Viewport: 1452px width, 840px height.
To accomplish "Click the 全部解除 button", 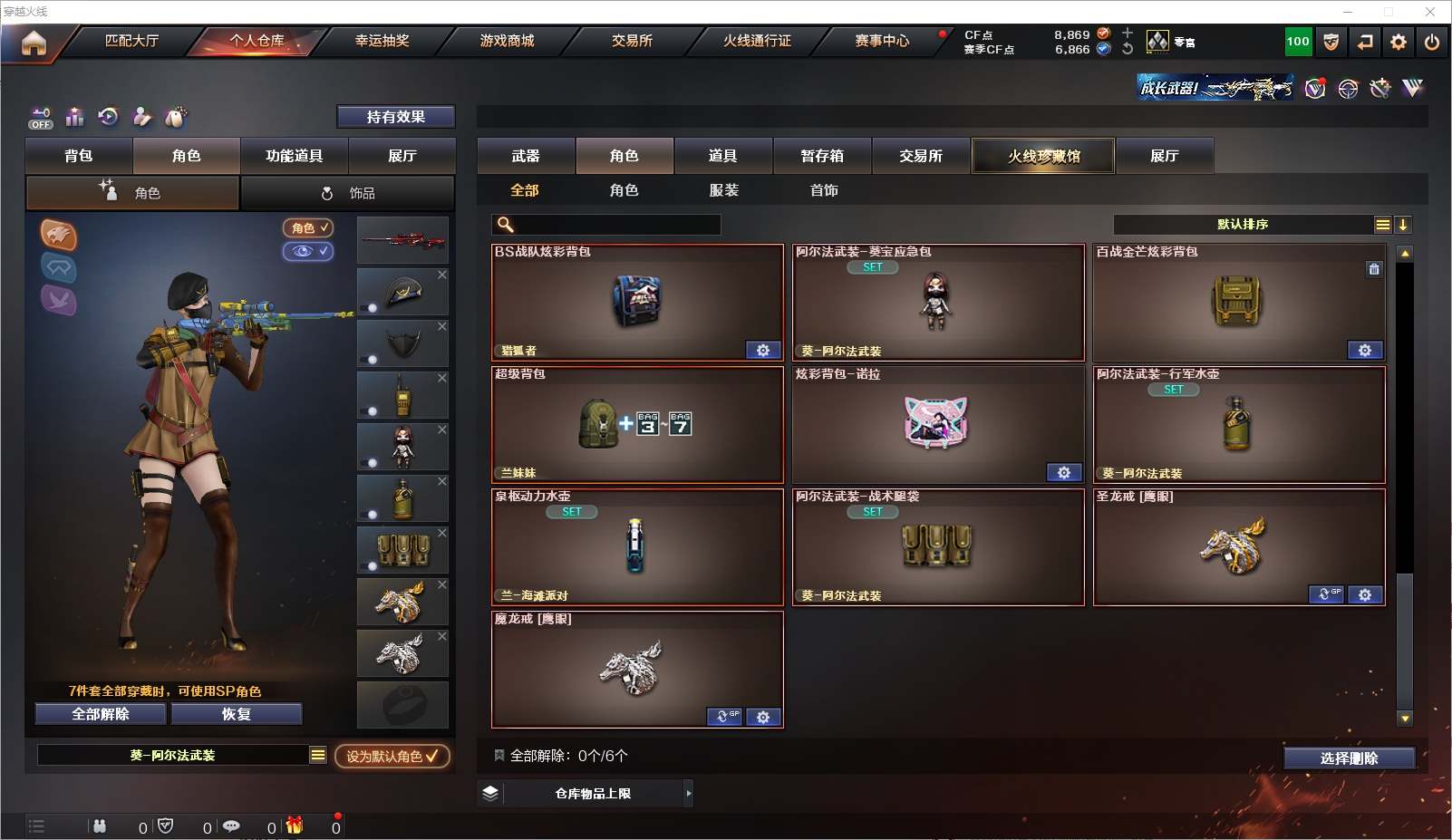I will point(101,714).
